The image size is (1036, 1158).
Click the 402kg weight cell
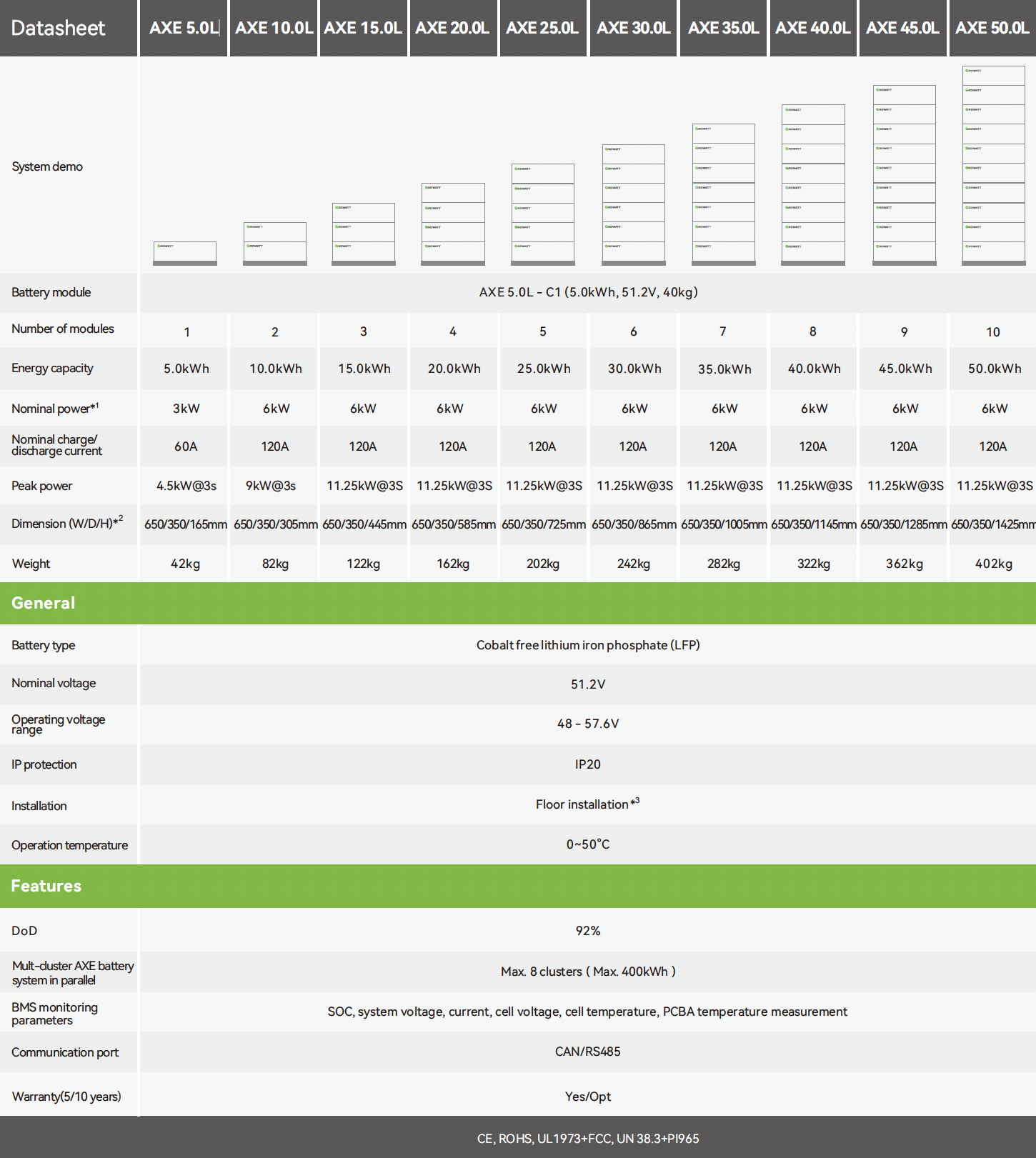pos(994,564)
